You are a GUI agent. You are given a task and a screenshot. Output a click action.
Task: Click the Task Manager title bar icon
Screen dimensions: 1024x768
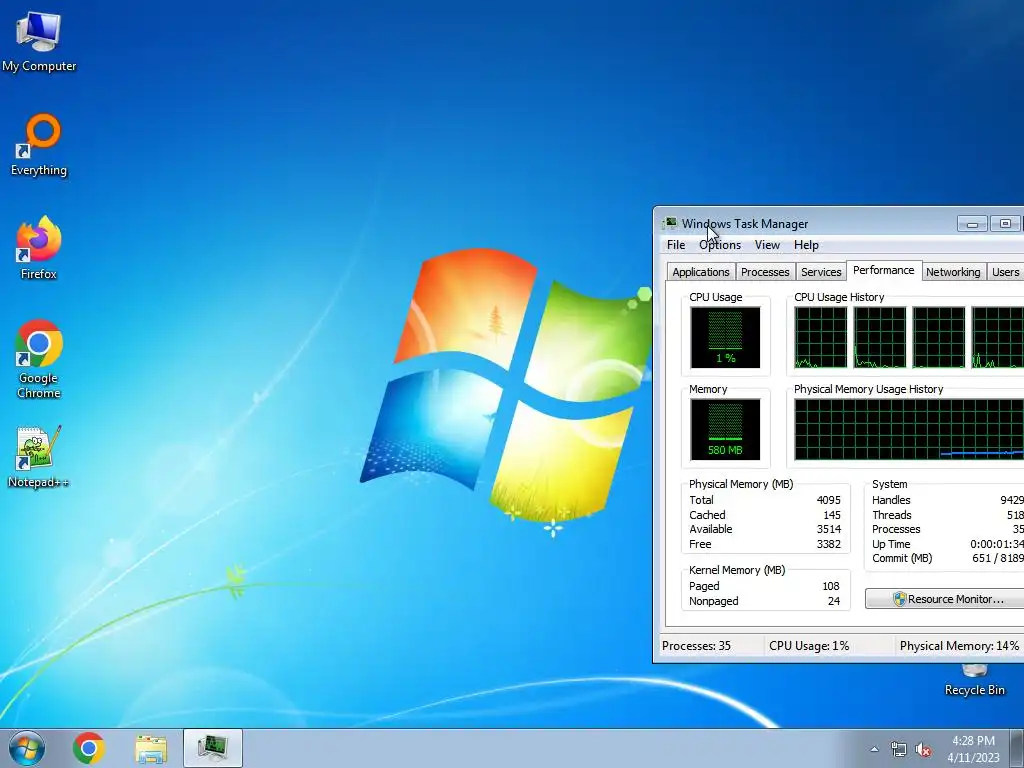(x=670, y=223)
